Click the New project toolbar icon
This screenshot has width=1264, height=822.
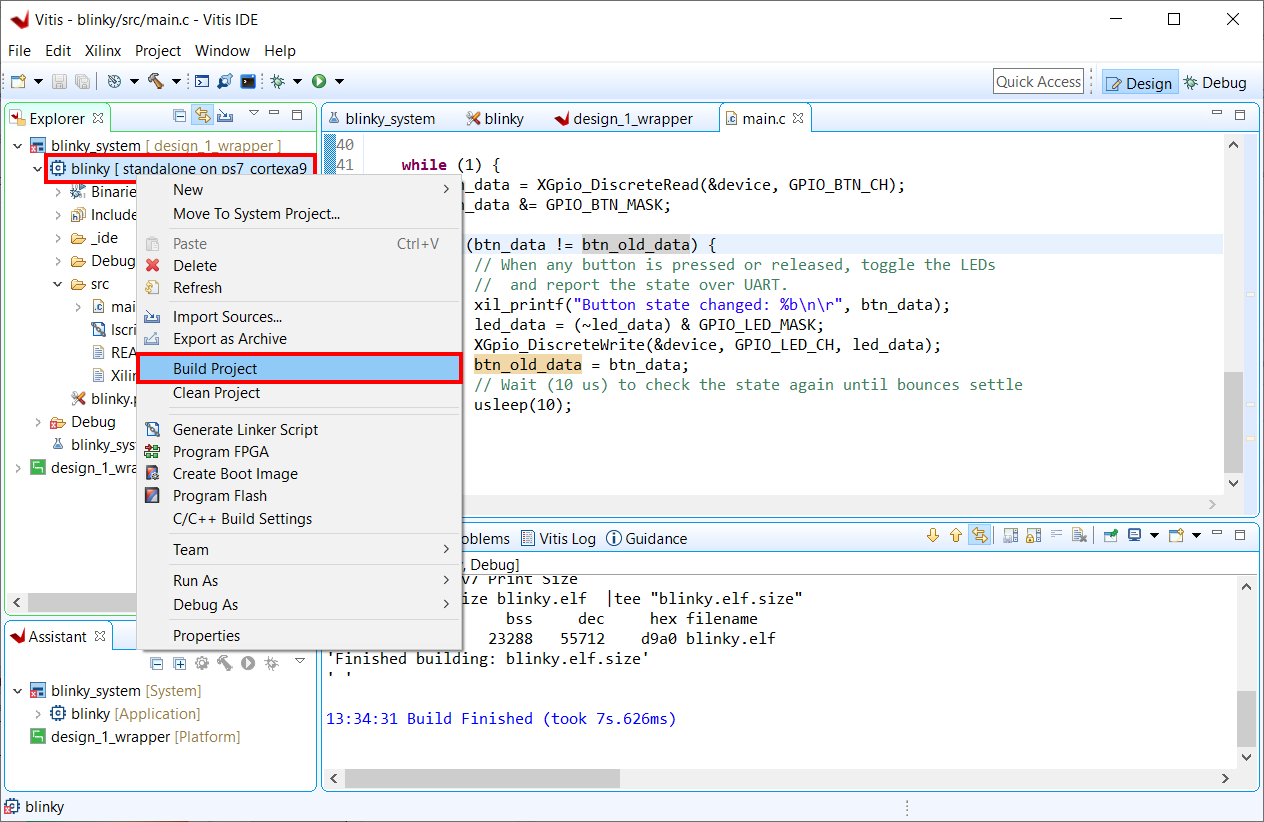(17, 82)
